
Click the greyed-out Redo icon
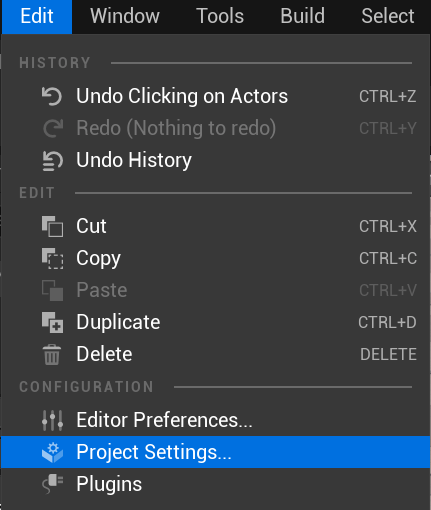(53, 128)
